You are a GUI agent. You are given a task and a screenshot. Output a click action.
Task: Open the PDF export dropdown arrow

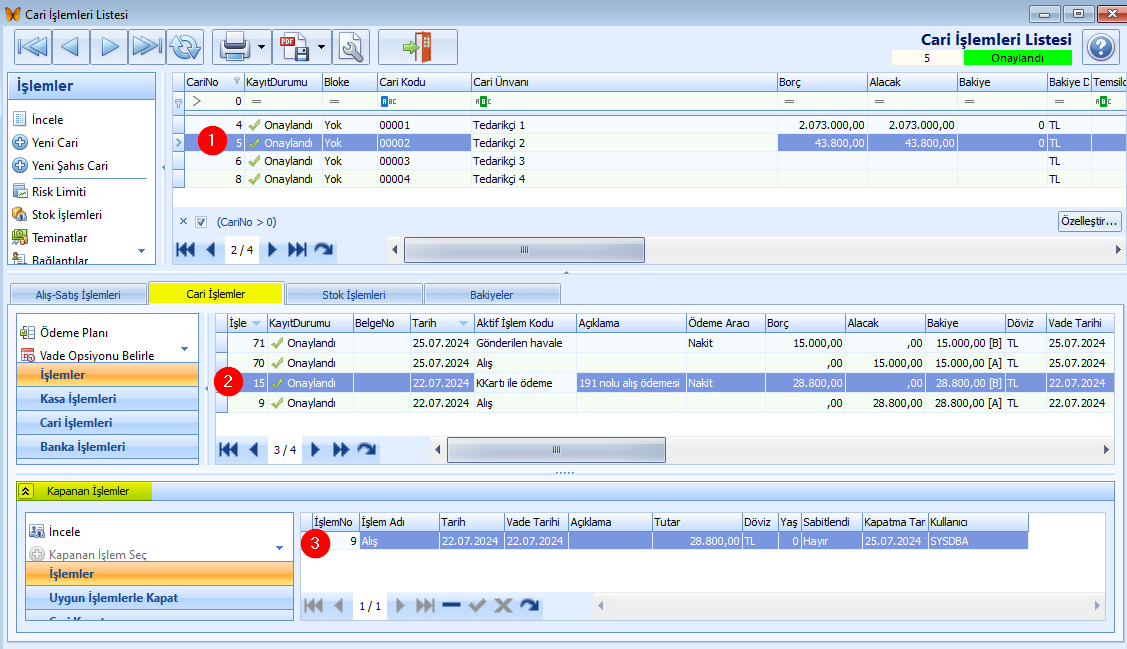321,47
